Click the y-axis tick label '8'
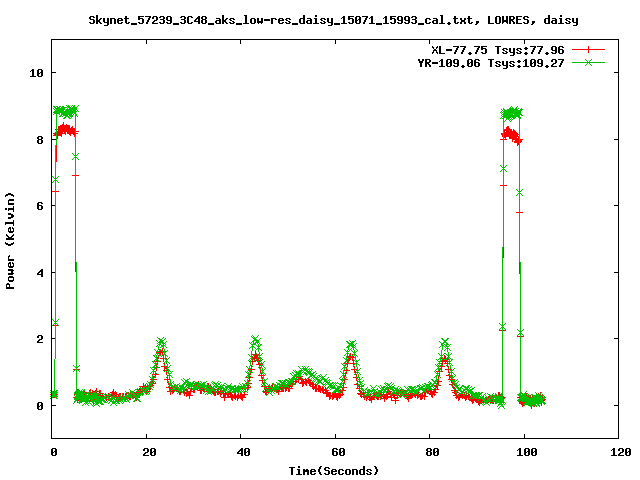 (x=40, y=140)
